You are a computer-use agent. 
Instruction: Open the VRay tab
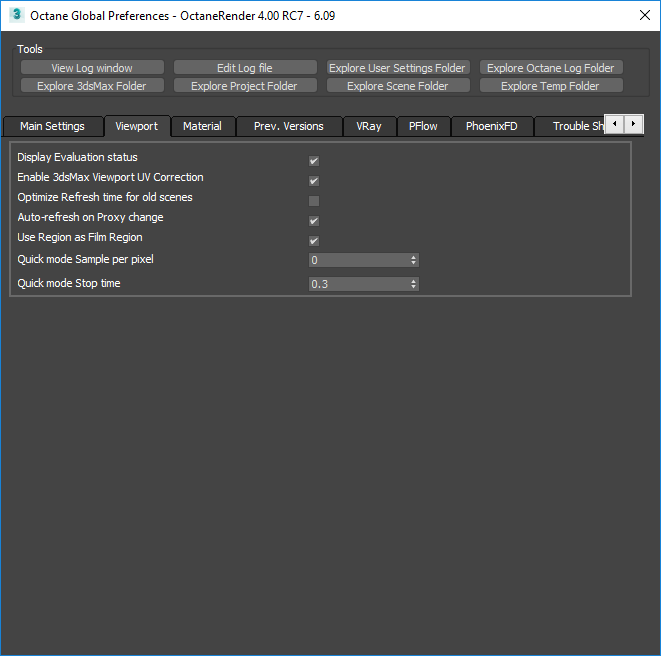369,126
